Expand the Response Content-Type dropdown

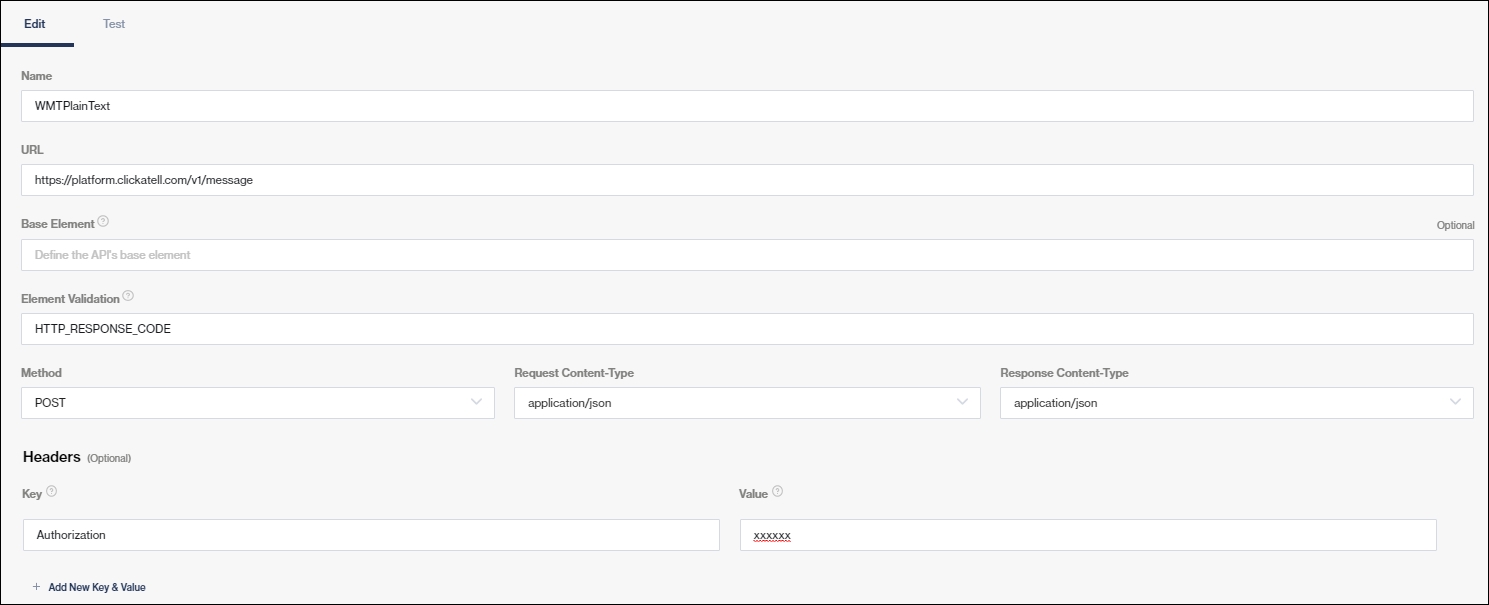coord(1235,403)
